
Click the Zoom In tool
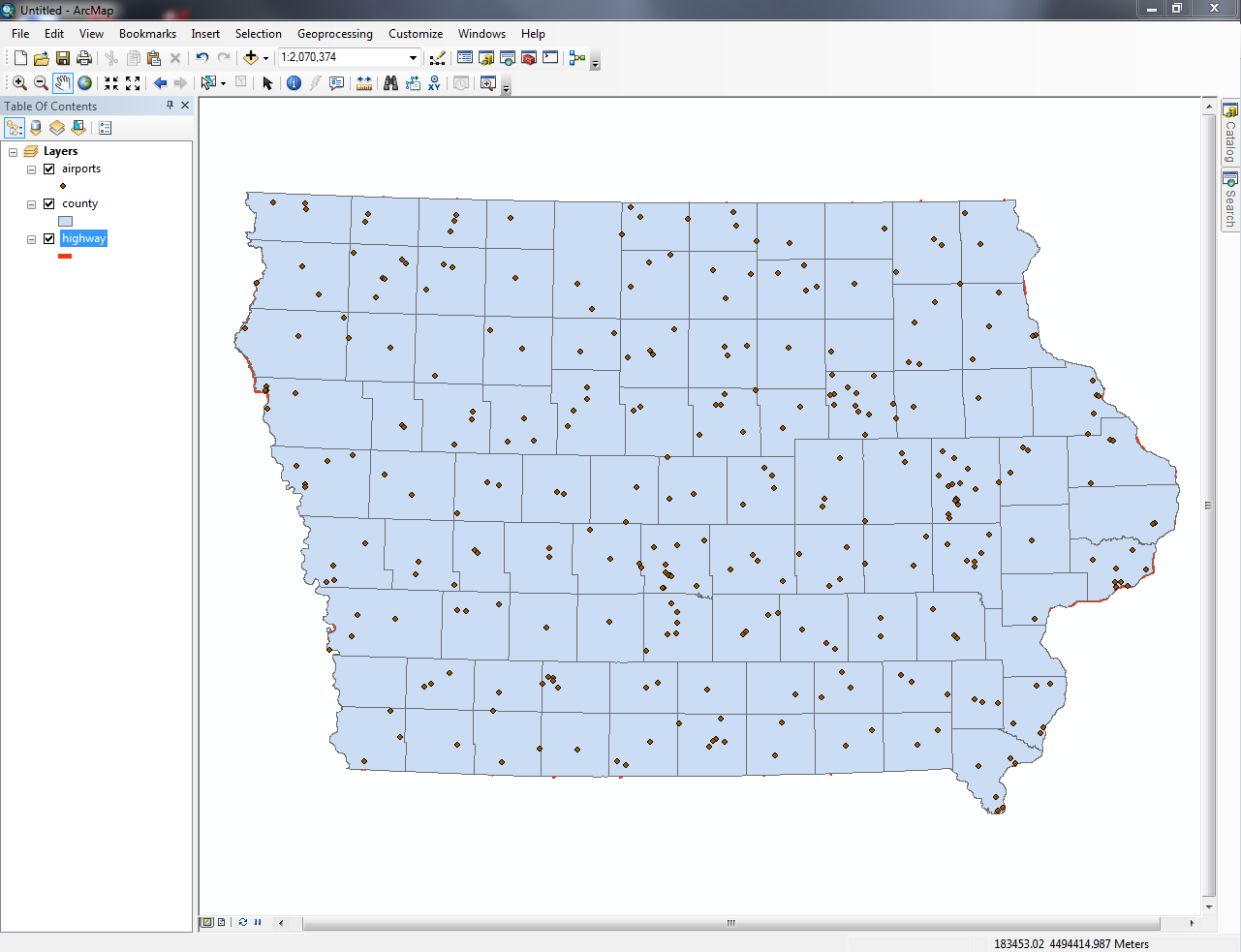[19, 82]
